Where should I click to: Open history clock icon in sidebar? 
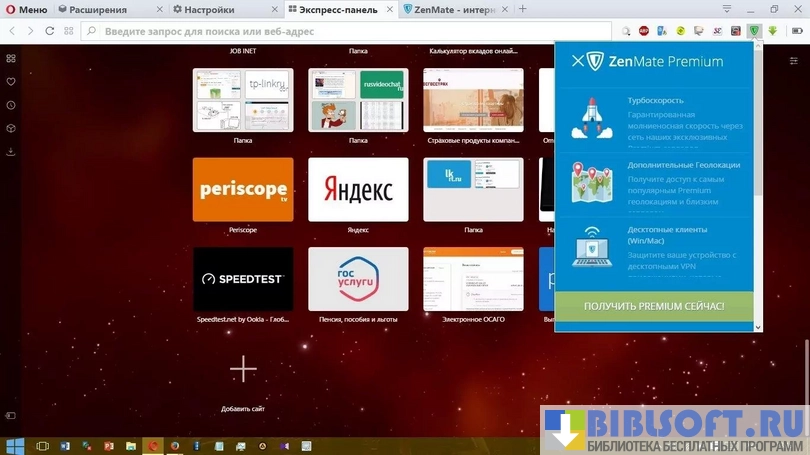point(10,105)
